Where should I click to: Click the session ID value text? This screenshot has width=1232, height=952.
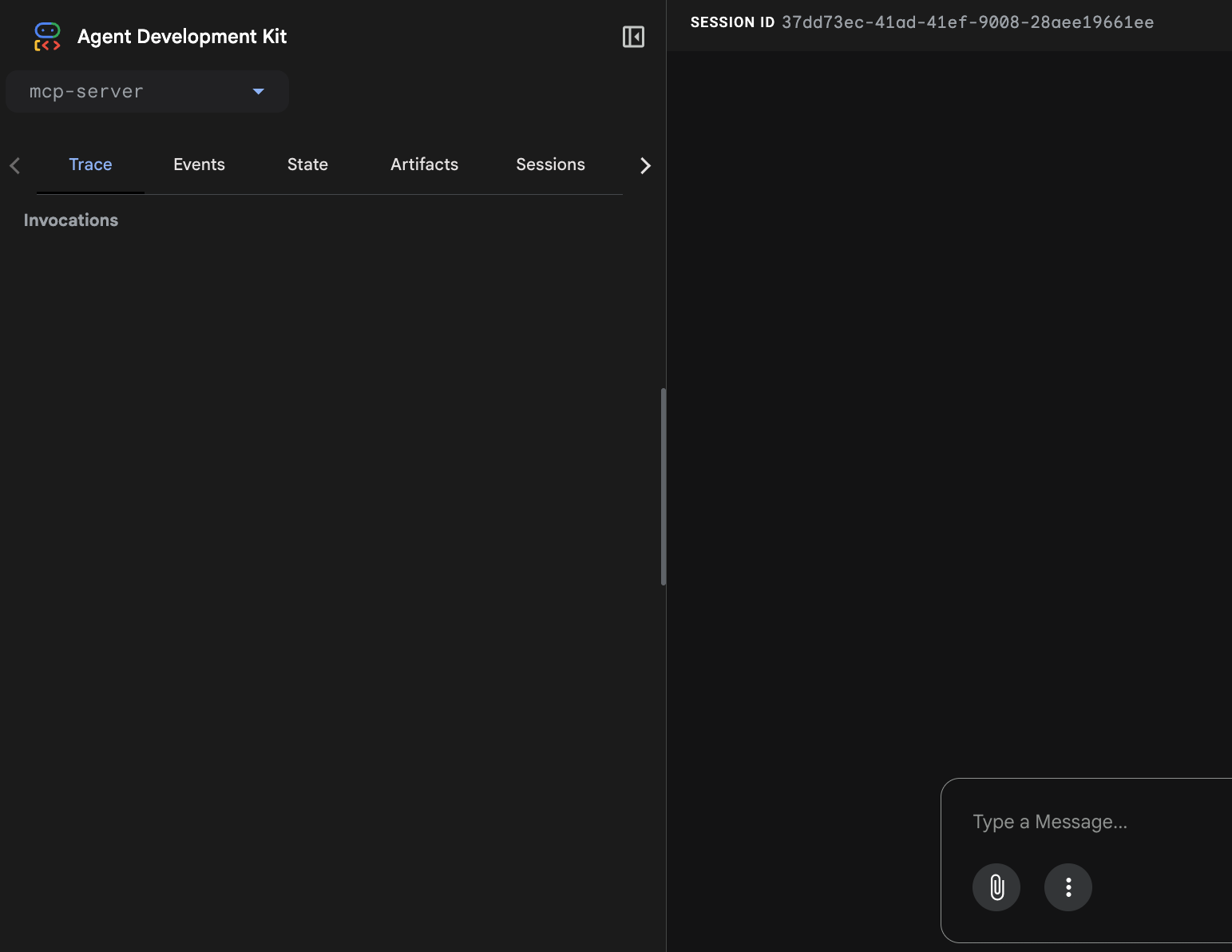967,22
